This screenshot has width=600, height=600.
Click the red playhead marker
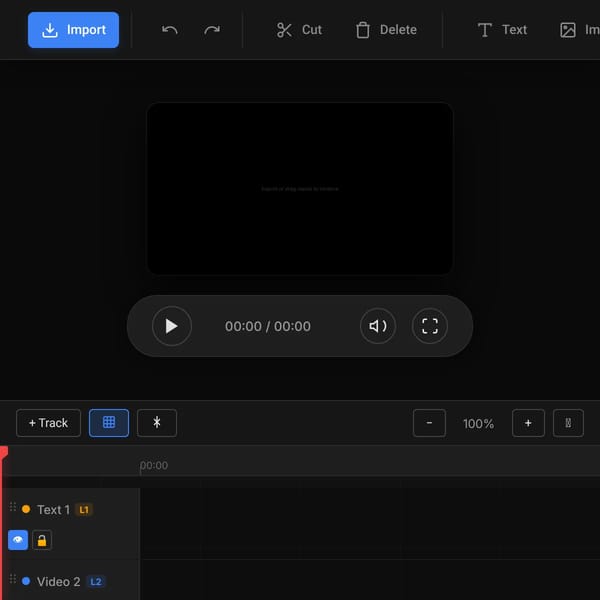[4, 452]
